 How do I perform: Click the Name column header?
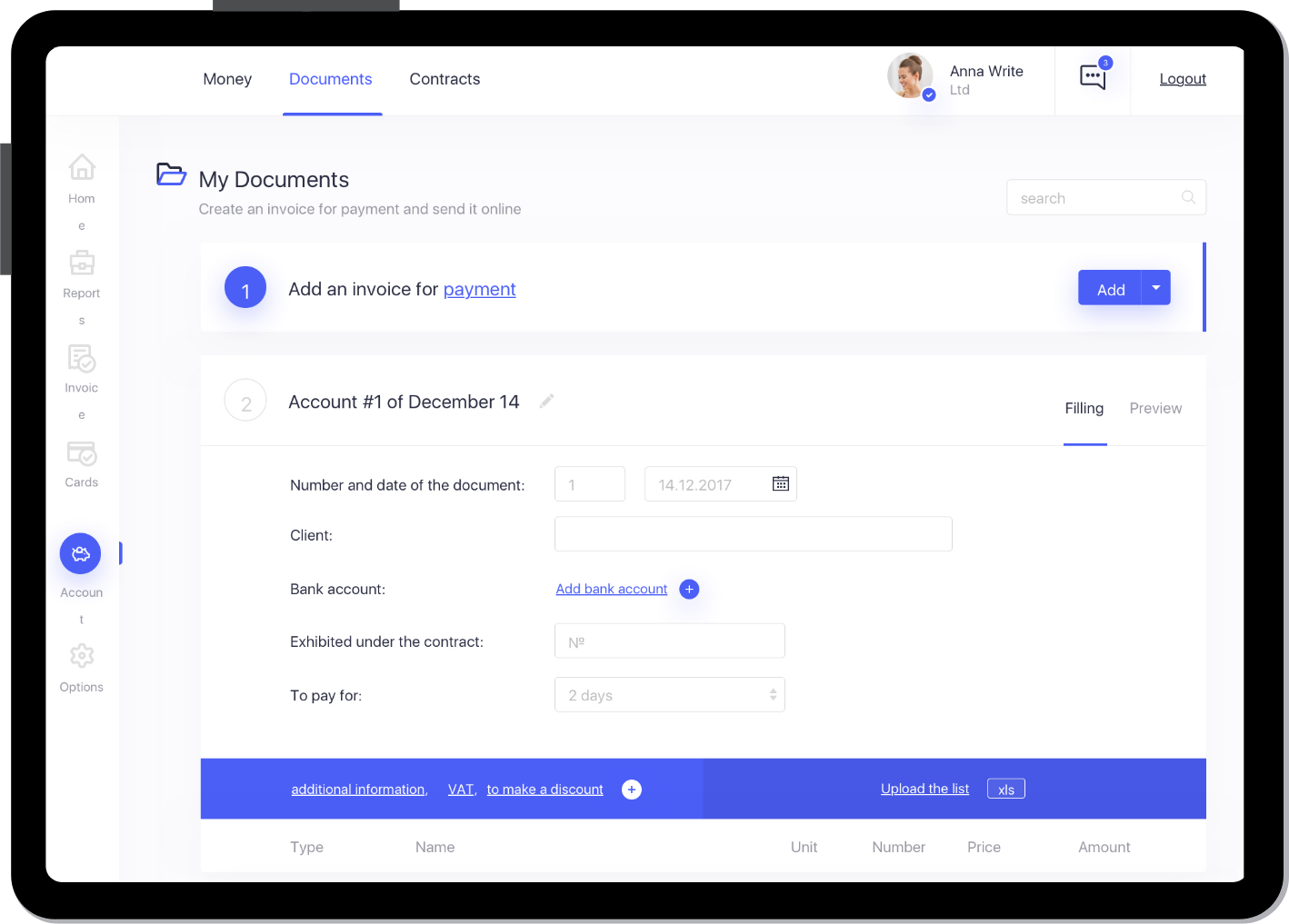[x=435, y=847]
